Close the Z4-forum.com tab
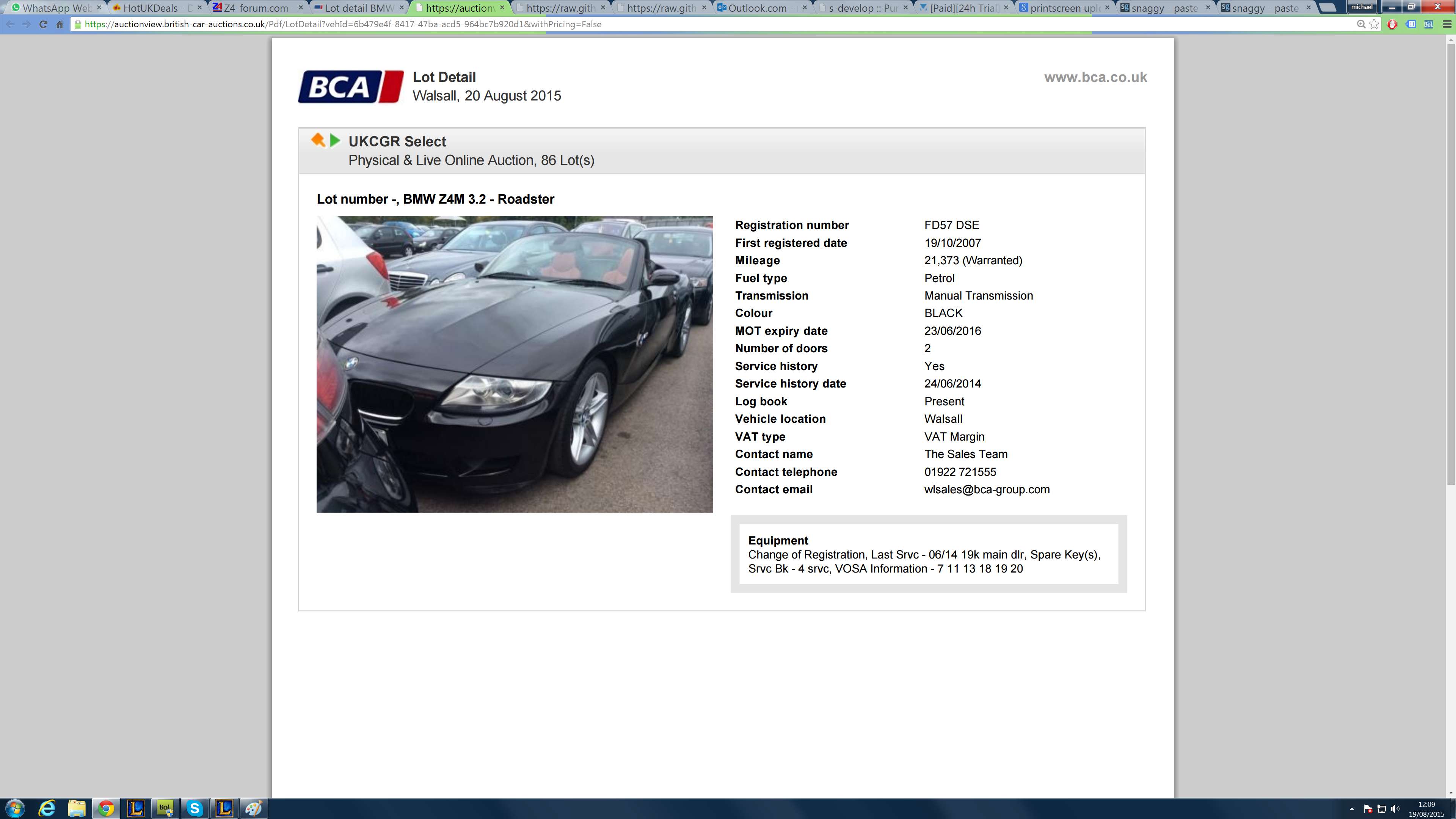The width and height of the screenshot is (1456, 819). click(x=301, y=7)
